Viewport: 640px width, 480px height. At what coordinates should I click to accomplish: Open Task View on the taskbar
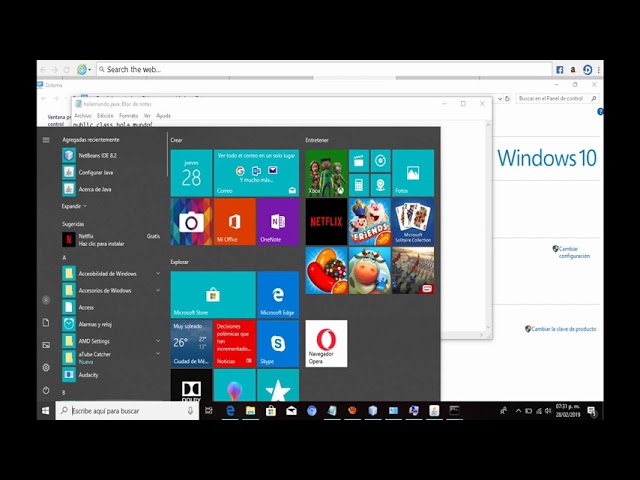tap(209, 411)
